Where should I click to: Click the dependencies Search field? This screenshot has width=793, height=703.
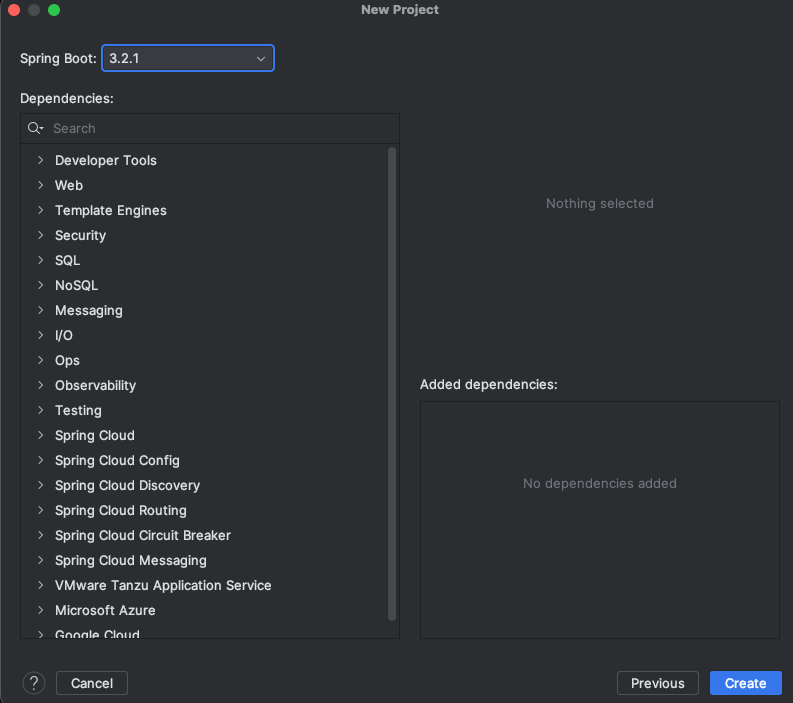coord(210,128)
